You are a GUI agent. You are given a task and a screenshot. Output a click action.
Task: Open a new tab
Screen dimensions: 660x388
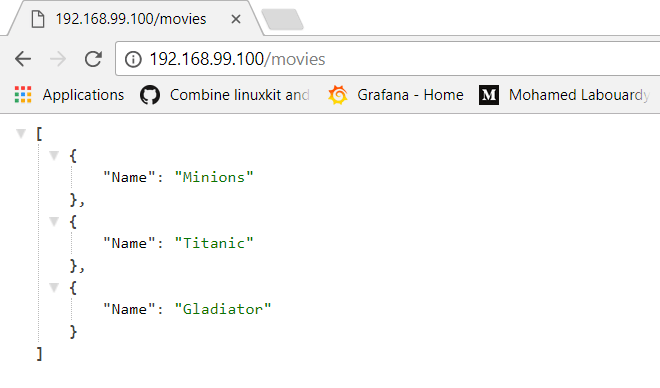282,19
